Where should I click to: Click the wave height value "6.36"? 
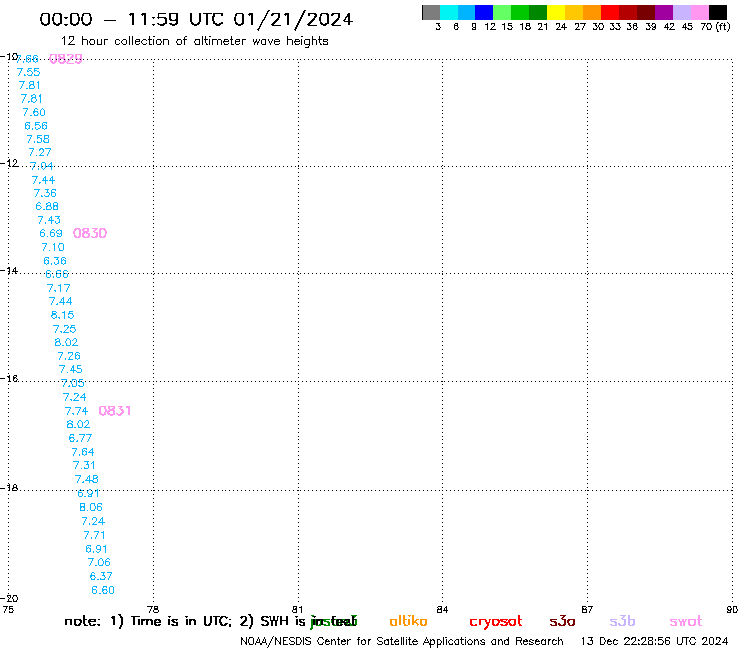click(x=55, y=261)
